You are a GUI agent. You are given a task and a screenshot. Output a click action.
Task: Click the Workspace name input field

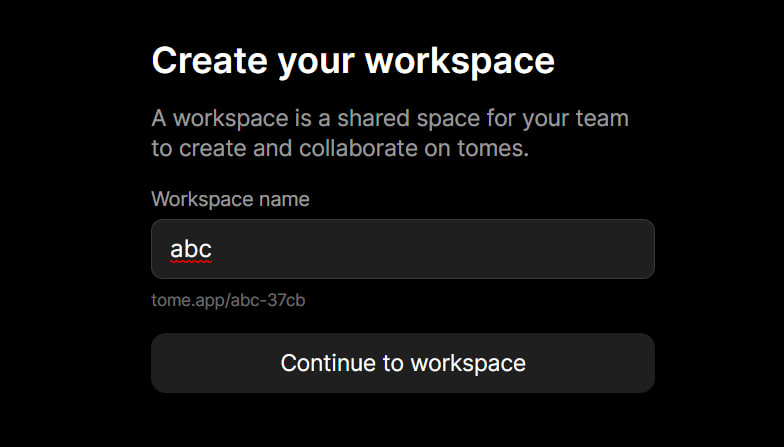click(402, 249)
